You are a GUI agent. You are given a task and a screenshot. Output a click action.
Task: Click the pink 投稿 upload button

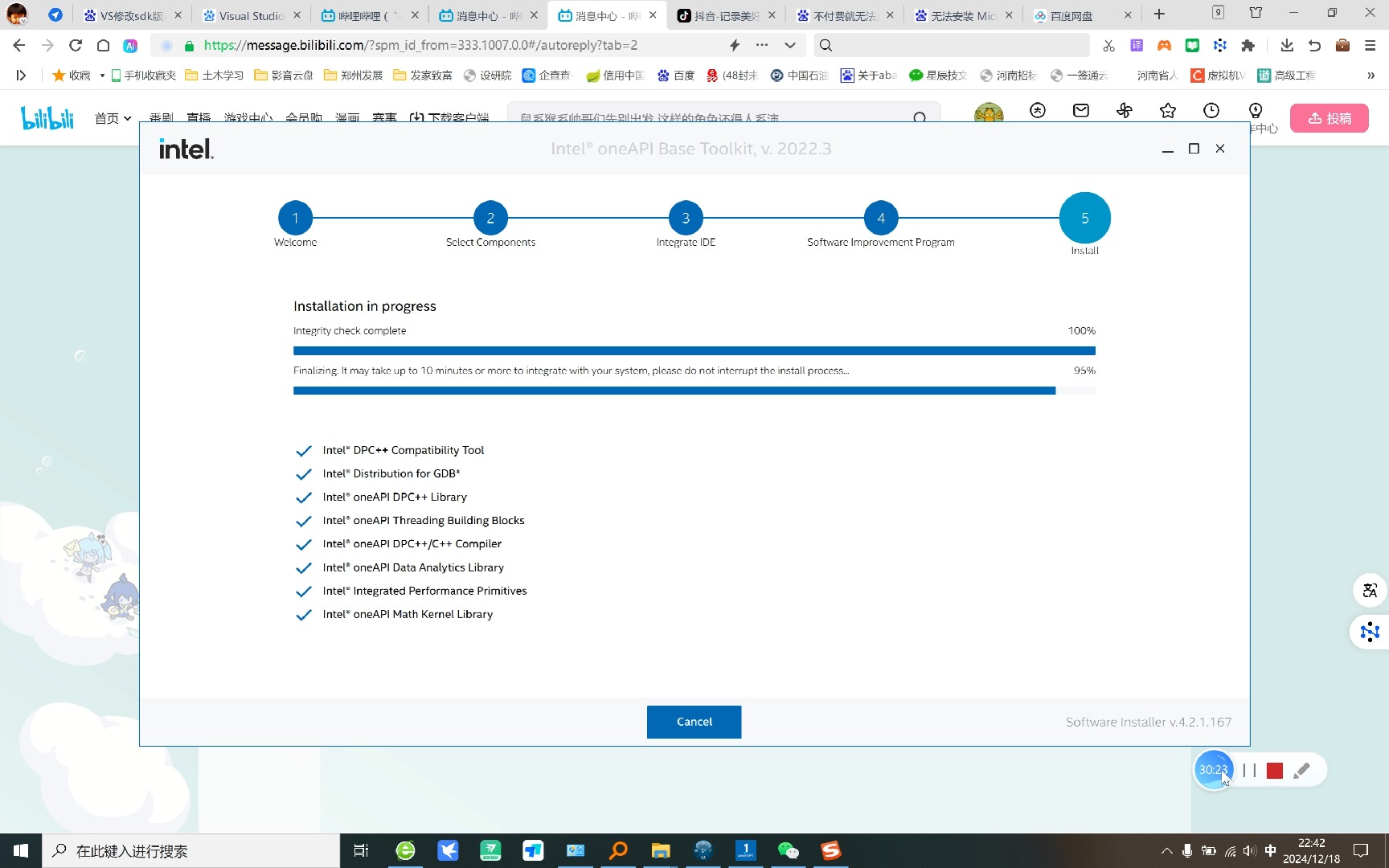[1330, 118]
